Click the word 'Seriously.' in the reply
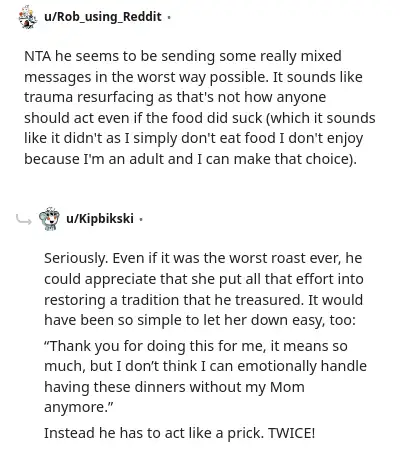Viewport: 400px width, 469px height. pos(76,258)
